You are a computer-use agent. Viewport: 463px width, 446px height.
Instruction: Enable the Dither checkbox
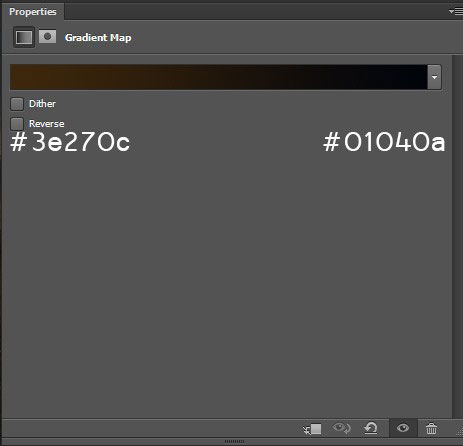17,104
